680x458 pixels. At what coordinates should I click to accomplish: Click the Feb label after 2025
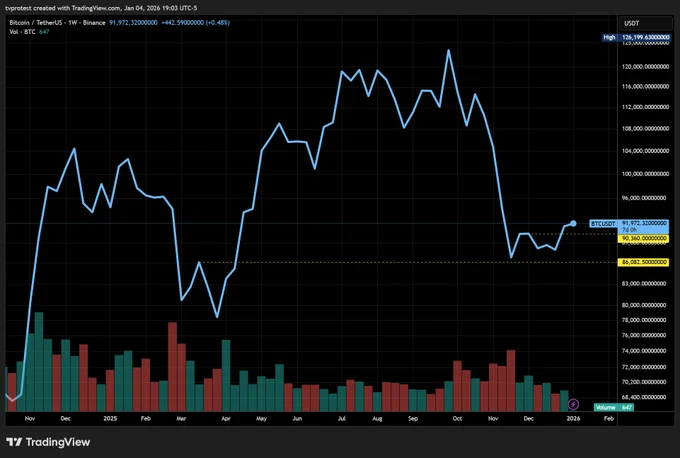(146, 419)
